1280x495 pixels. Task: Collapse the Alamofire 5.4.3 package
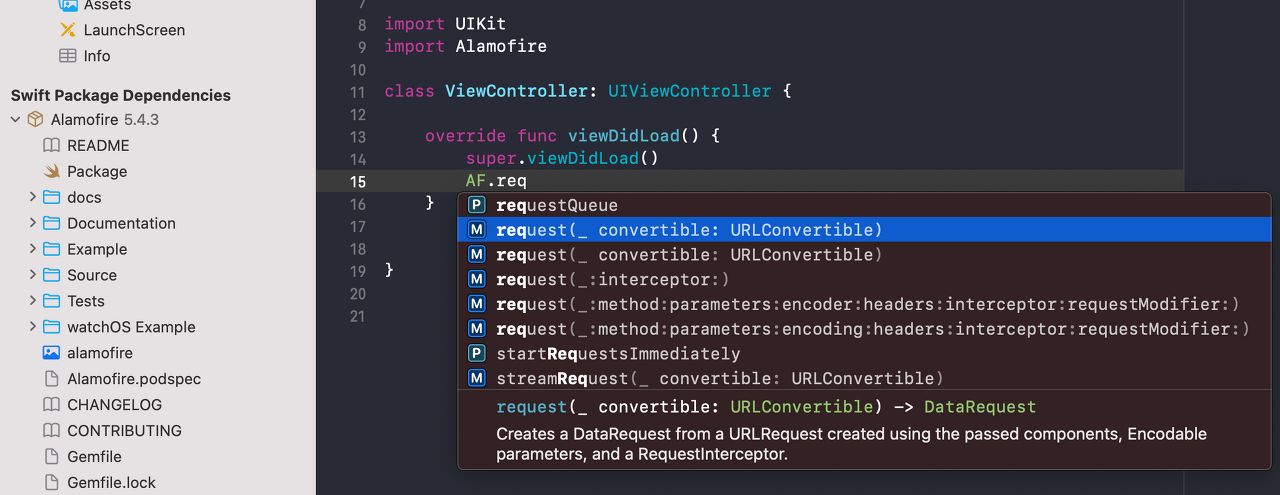coord(15,120)
